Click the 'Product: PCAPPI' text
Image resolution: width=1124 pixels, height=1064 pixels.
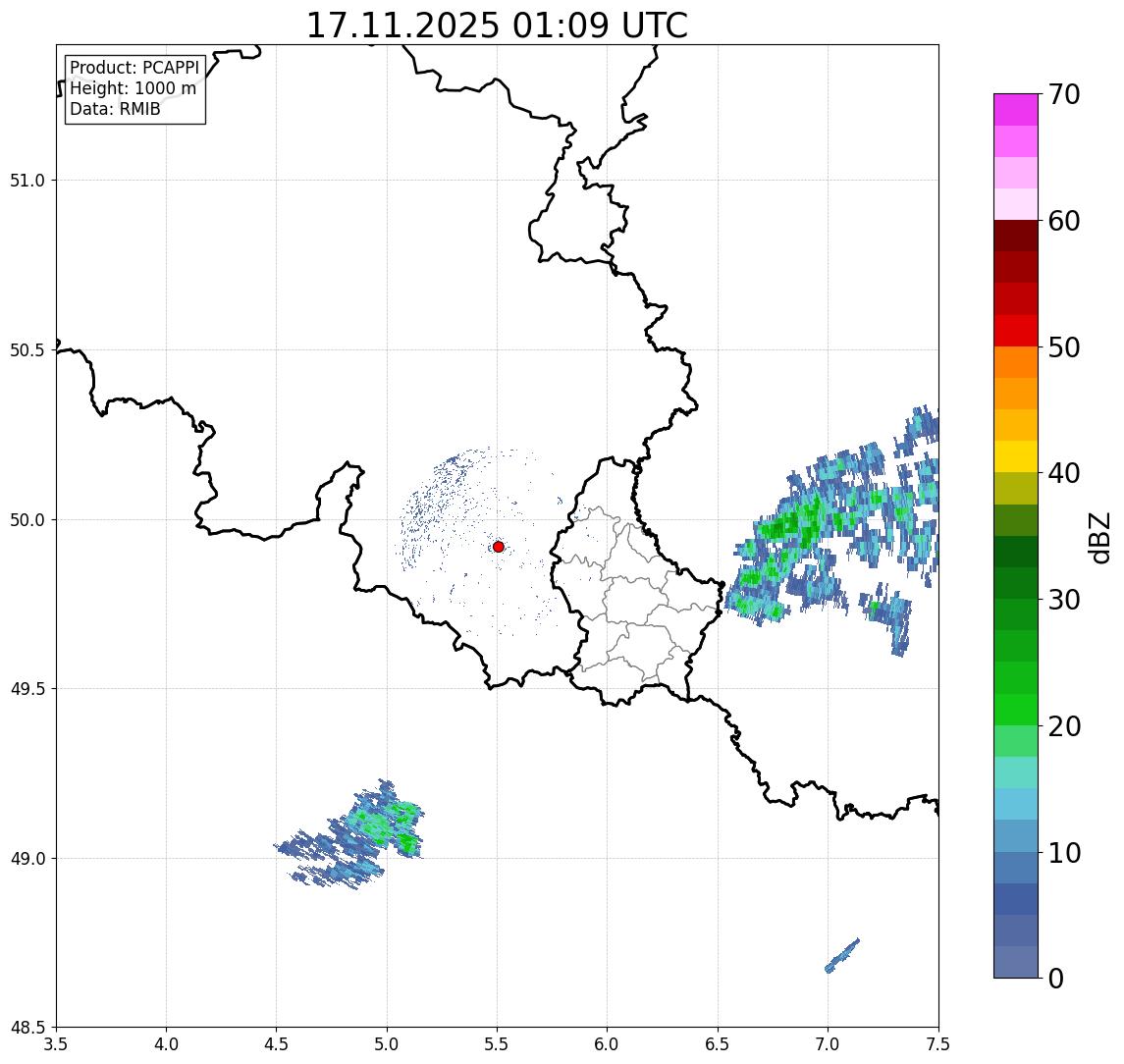point(134,68)
